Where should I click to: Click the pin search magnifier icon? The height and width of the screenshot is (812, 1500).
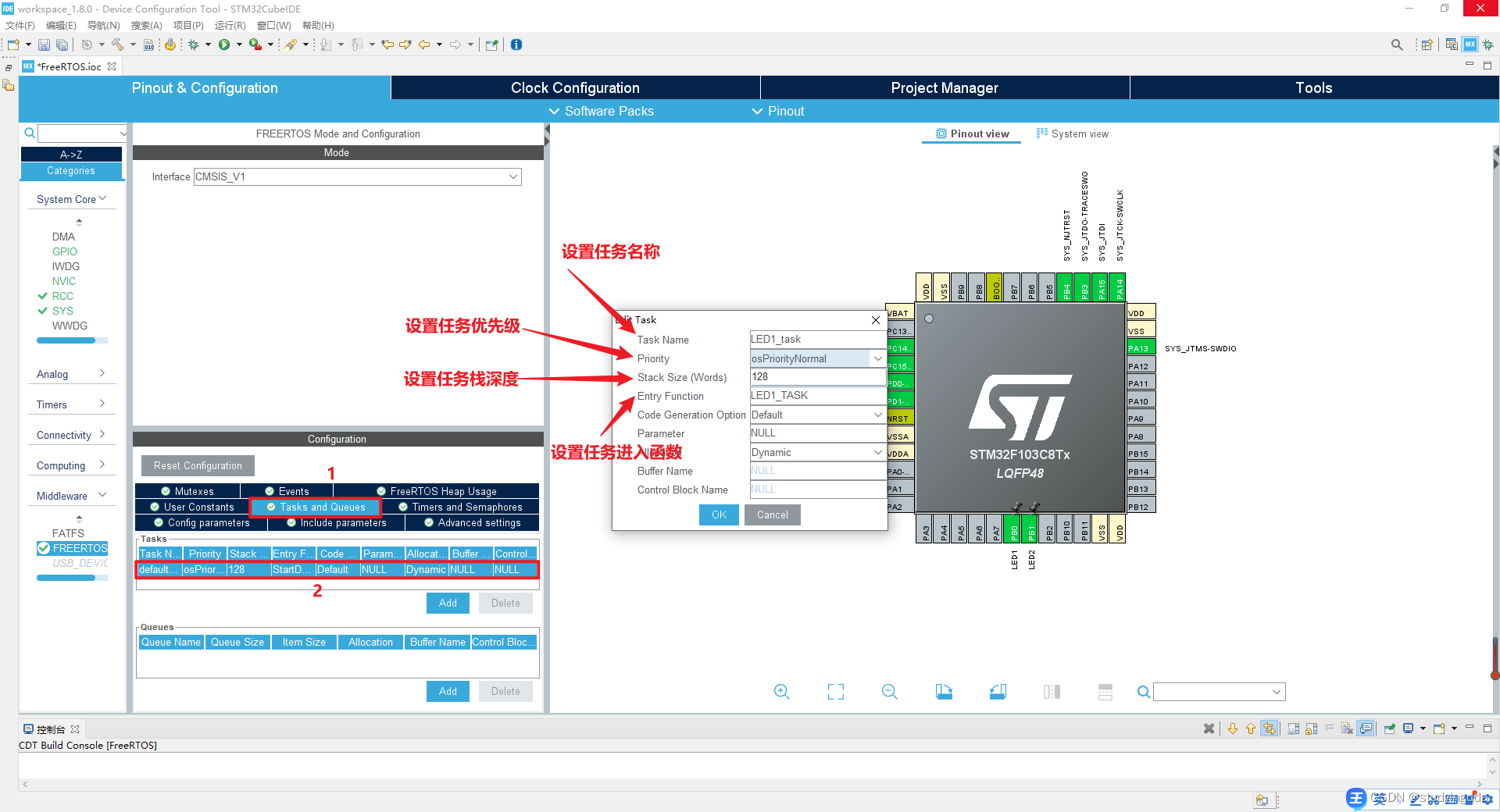coord(1143,692)
